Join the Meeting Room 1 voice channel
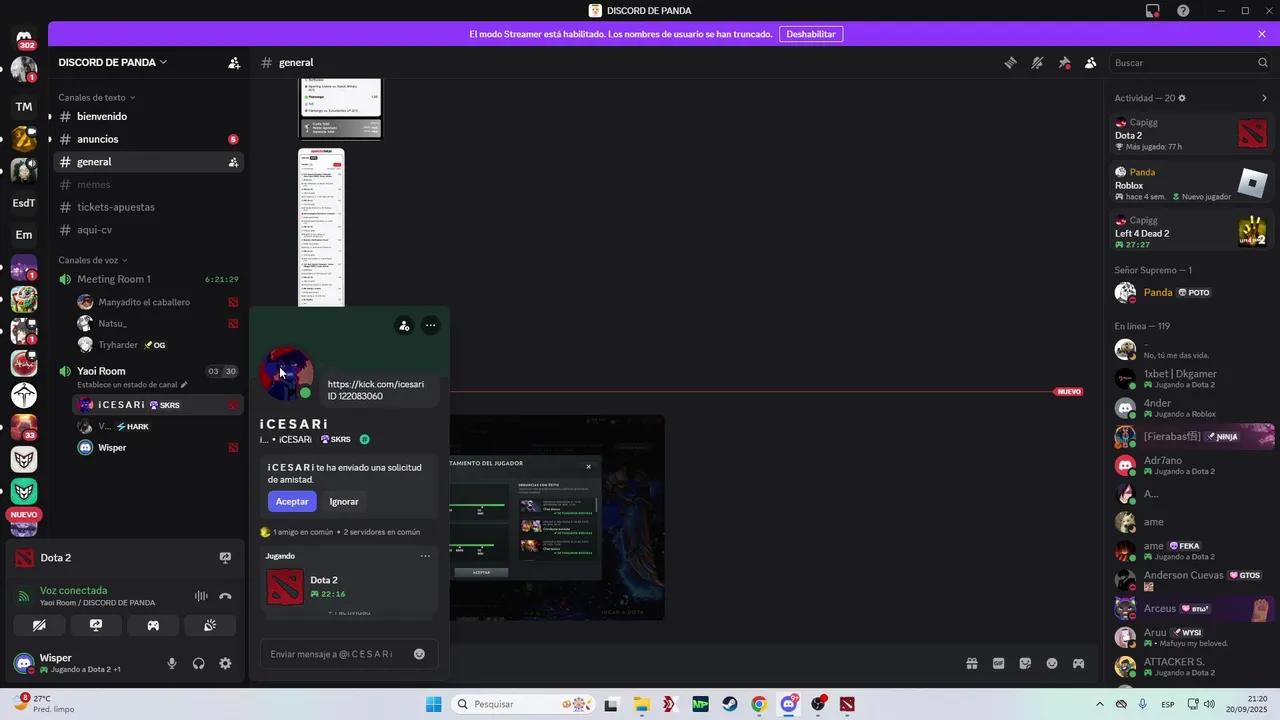Screen dimensions: 1280x720 coord(148,279)
